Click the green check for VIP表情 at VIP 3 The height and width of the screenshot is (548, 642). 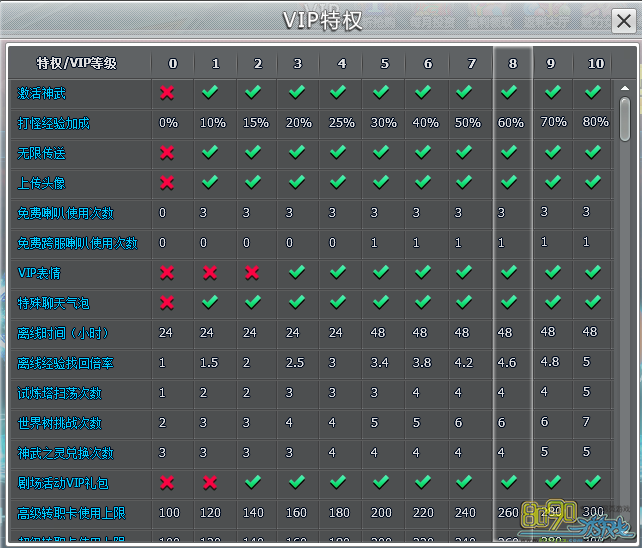(x=296, y=273)
